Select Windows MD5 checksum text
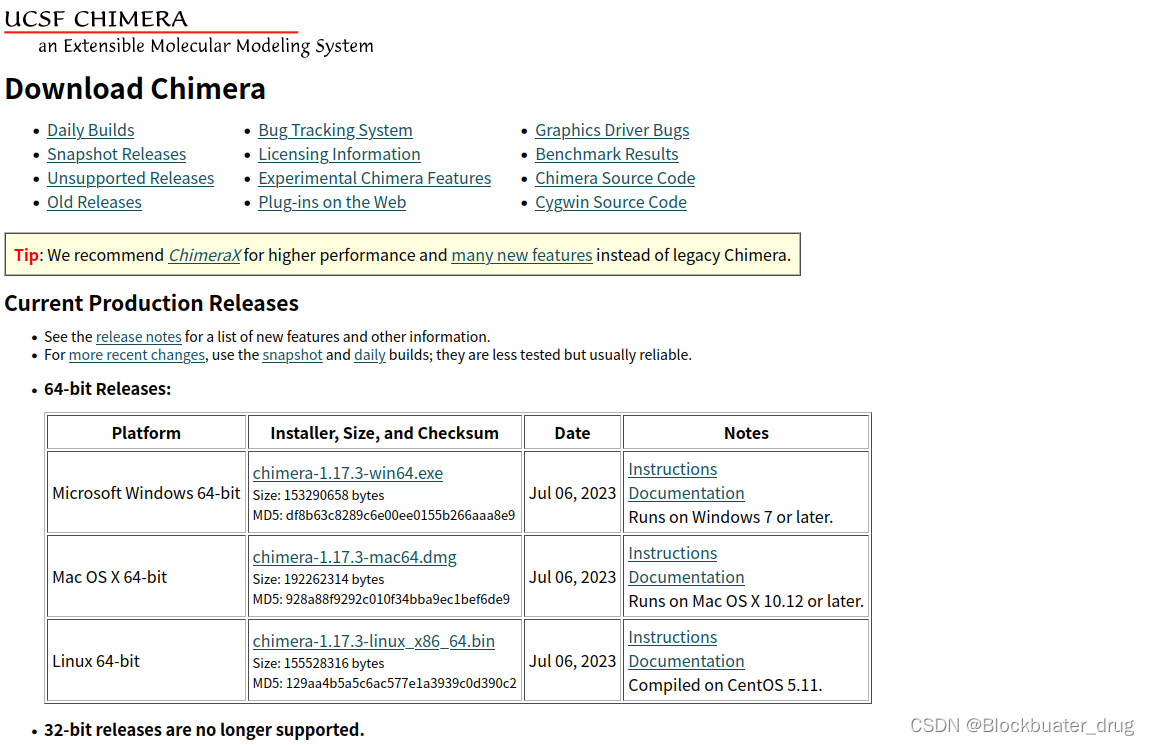 (384, 516)
